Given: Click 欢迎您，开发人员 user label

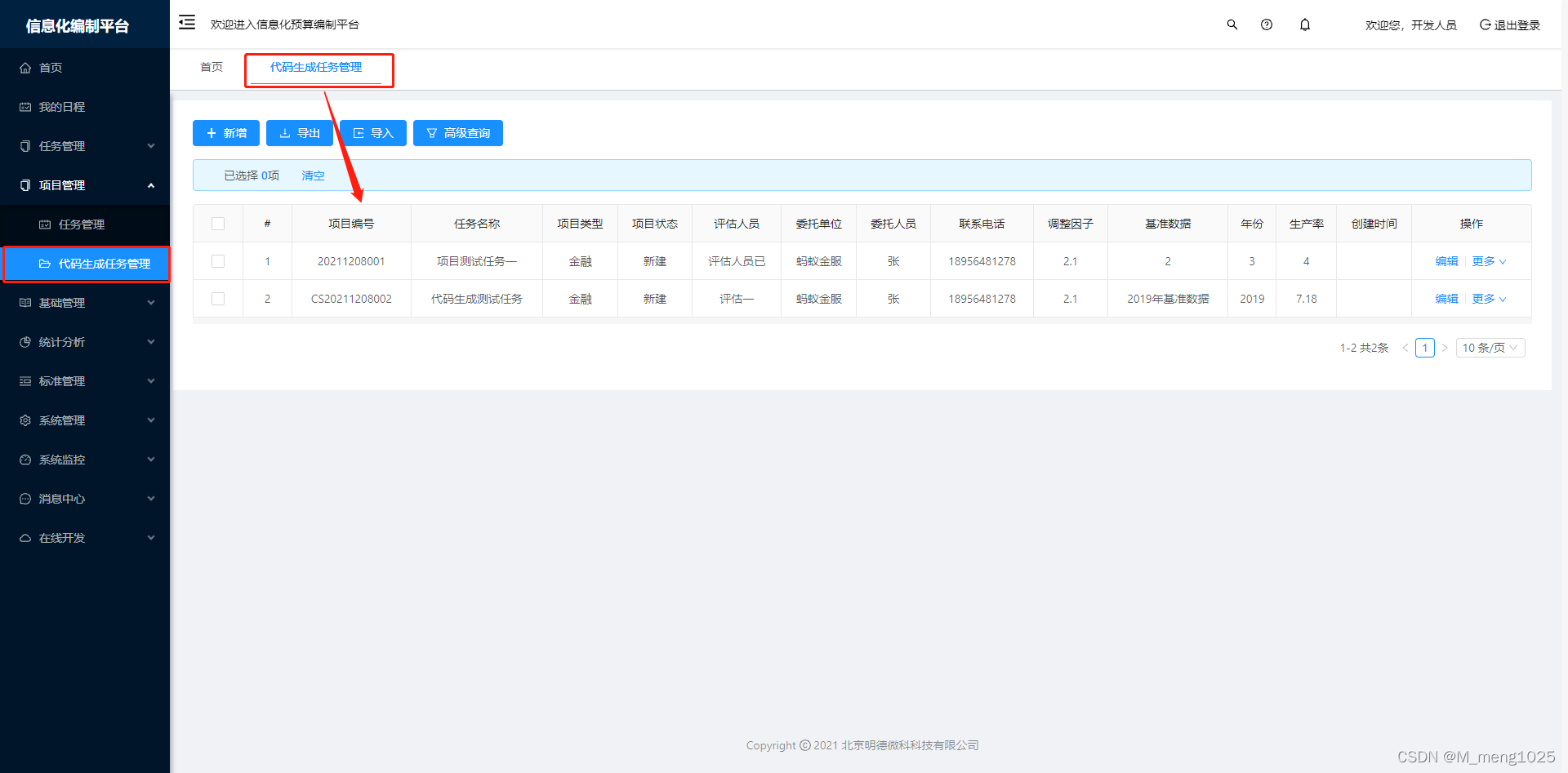Looking at the screenshot, I should (x=1411, y=25).
